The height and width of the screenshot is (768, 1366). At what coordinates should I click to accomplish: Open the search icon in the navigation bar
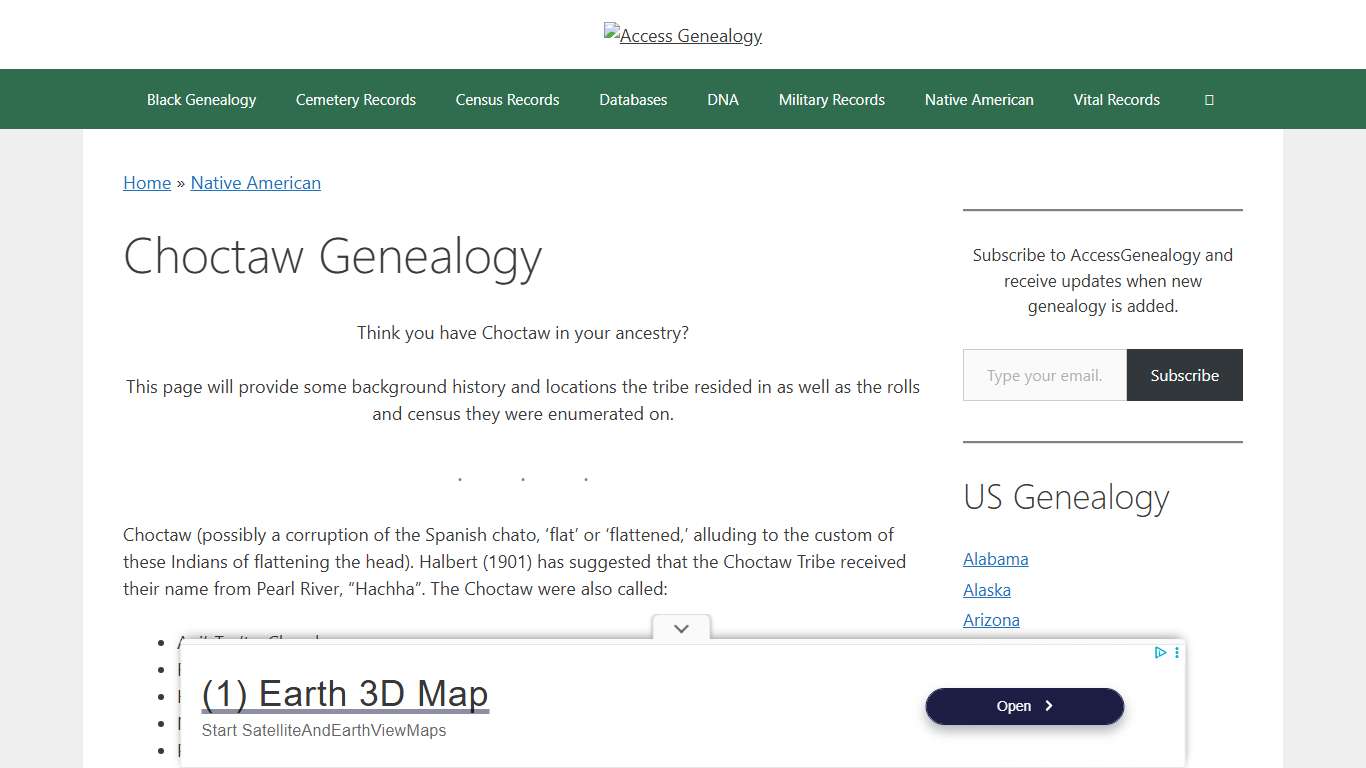click(x=1209, y=99)
